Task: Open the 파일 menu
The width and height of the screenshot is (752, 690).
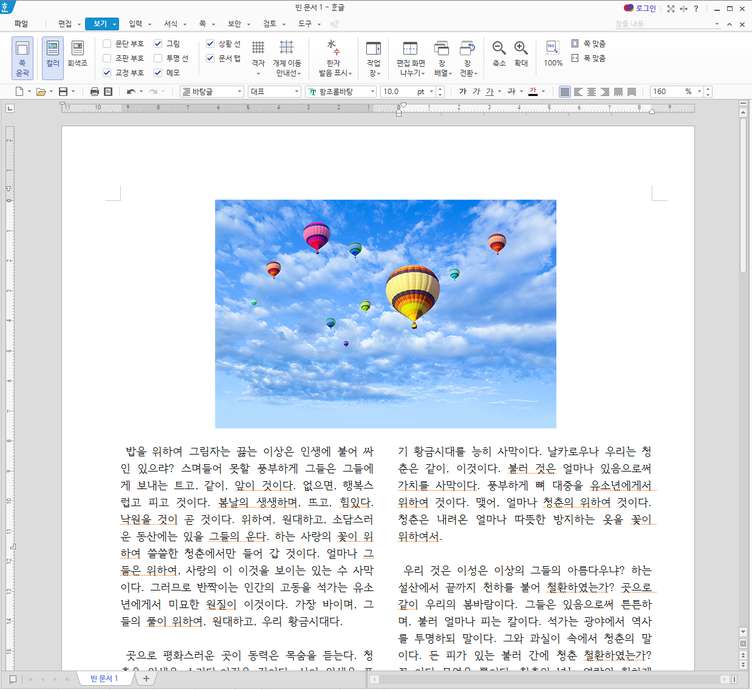Action: (x=21, y=23)
